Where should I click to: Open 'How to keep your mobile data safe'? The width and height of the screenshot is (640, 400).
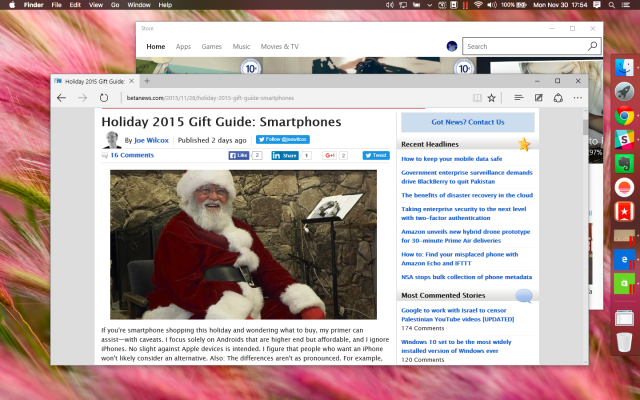tap(451, 159)
